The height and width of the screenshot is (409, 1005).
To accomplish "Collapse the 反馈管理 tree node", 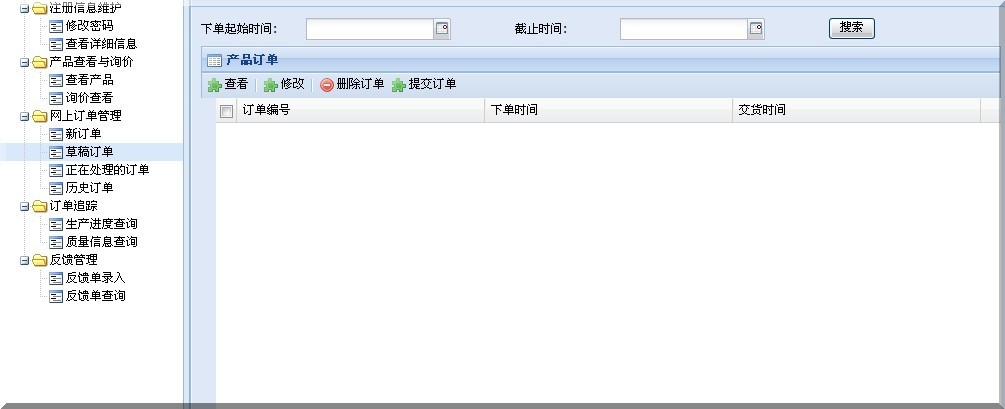I will tap(24, 260).
